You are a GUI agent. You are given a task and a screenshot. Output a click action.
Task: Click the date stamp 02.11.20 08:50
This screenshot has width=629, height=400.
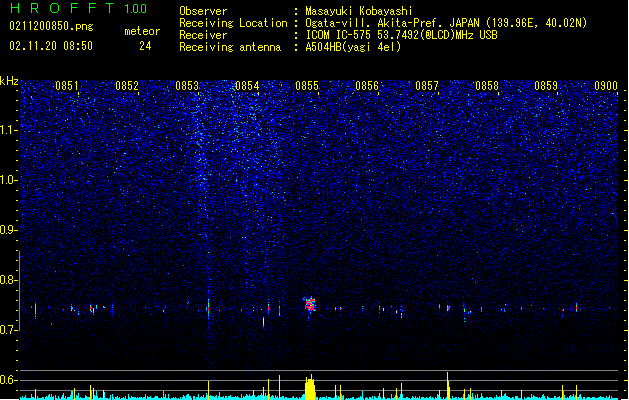pos(51,46)
